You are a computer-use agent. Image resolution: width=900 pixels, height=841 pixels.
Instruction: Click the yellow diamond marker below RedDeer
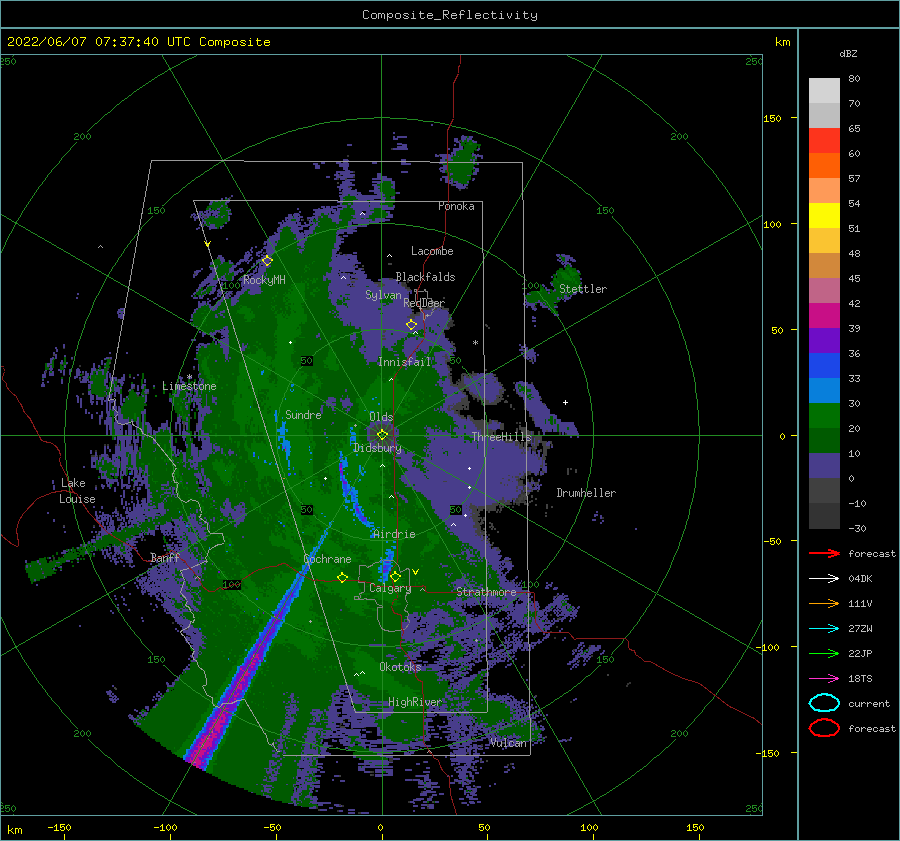[x=412, y=325]
